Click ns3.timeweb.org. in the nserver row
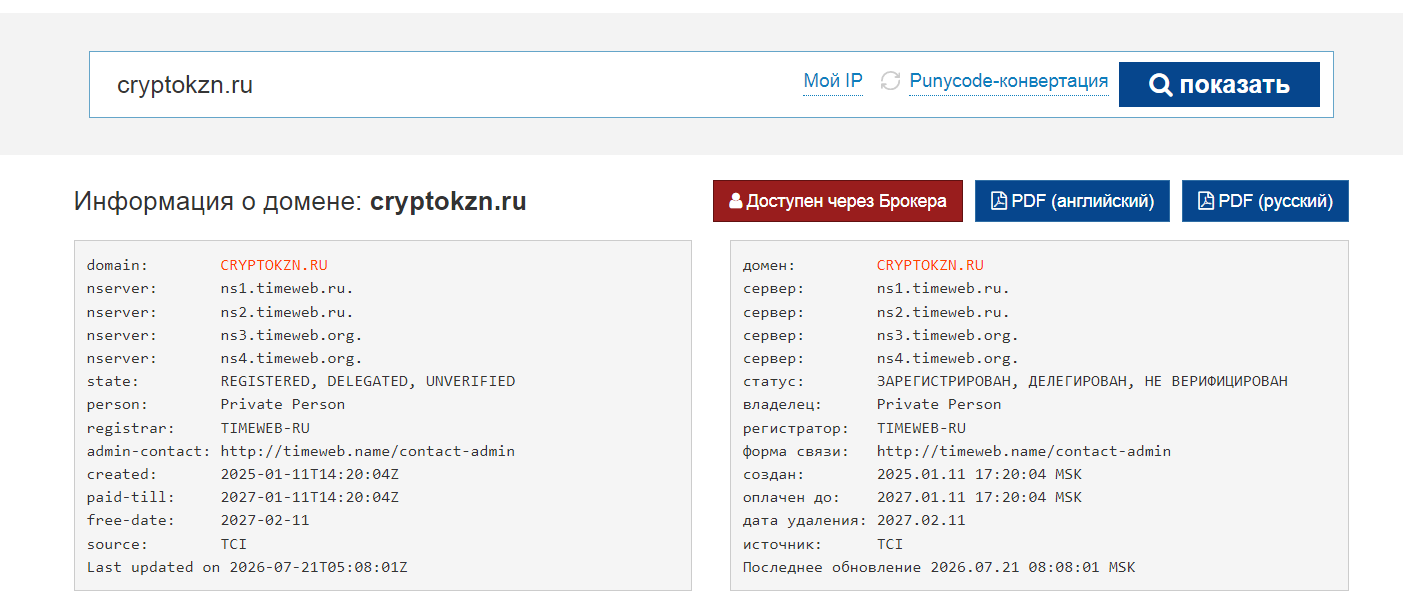Image resolution: width=1403 pixels, height=605 pixels. coord(291,335)
